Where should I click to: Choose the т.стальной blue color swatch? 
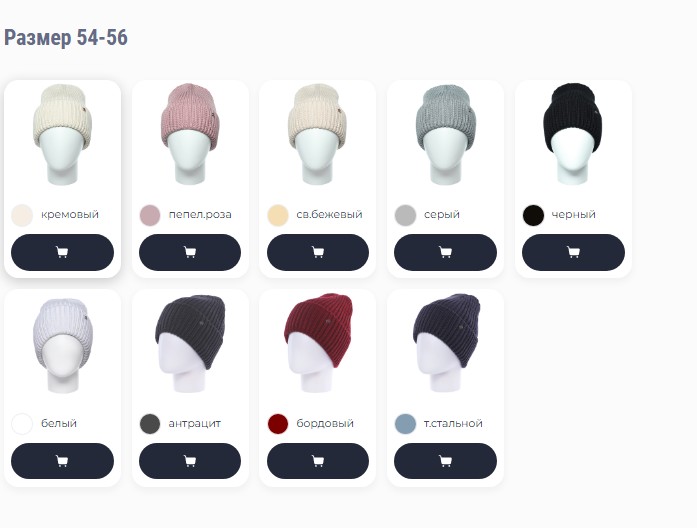(x=405, y=424)
